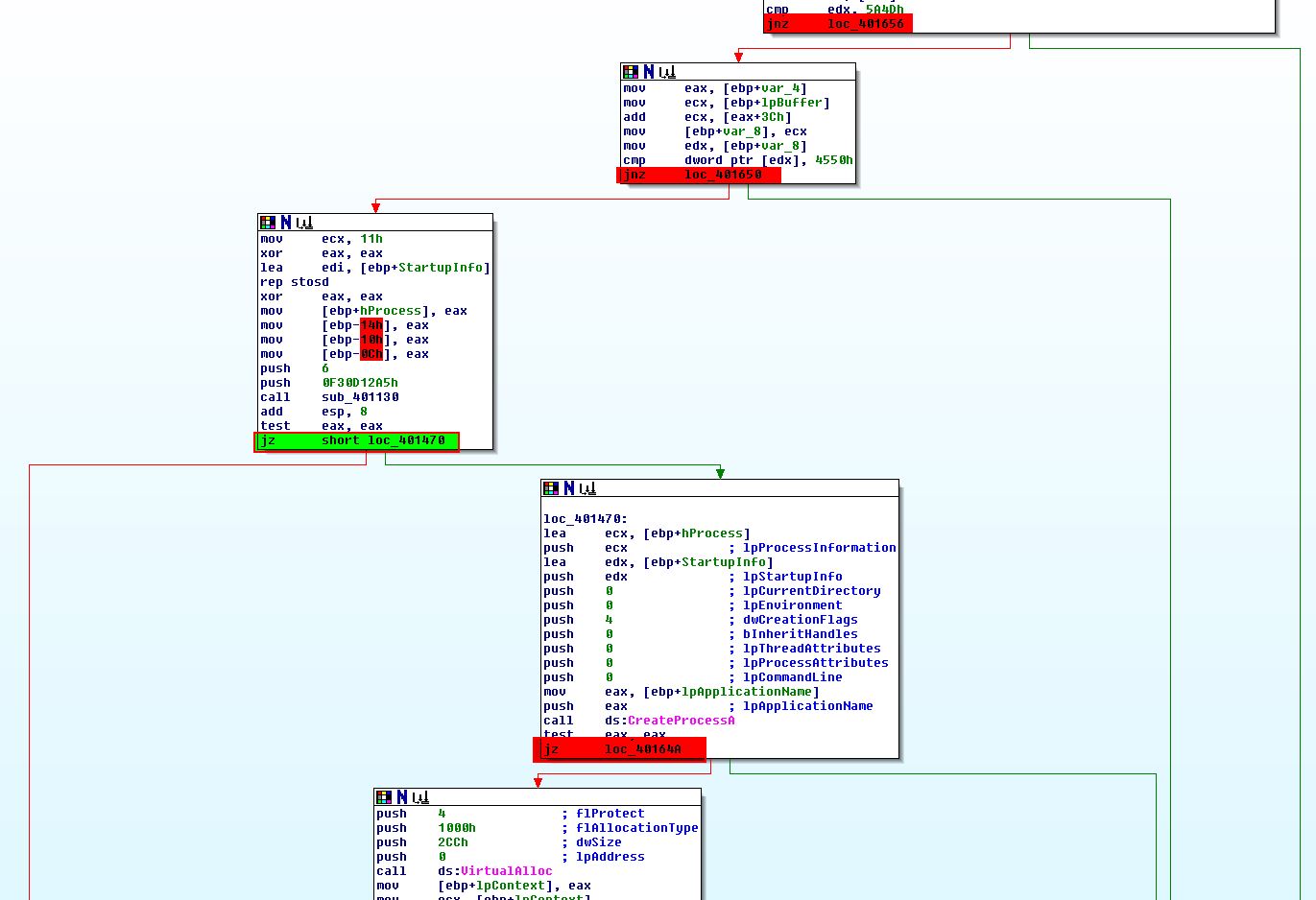Screen dimensions: 1316x900
Task: Select the lpProcessAttributes push line
Action: pyautogui.click(x=716, y=663)
